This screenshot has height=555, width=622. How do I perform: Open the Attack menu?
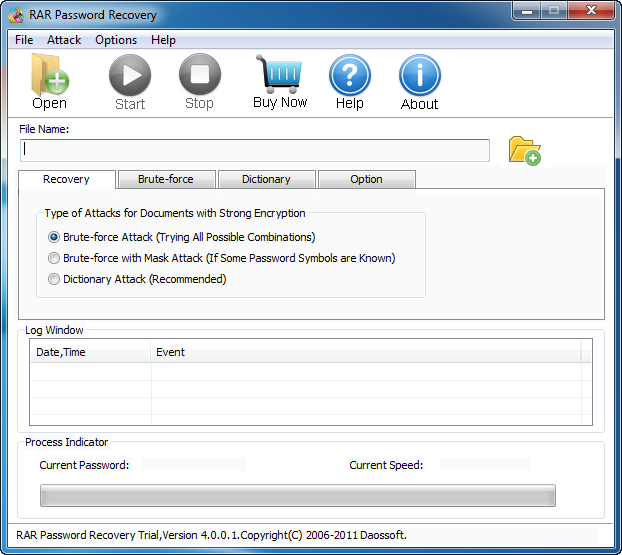[64, 40]
